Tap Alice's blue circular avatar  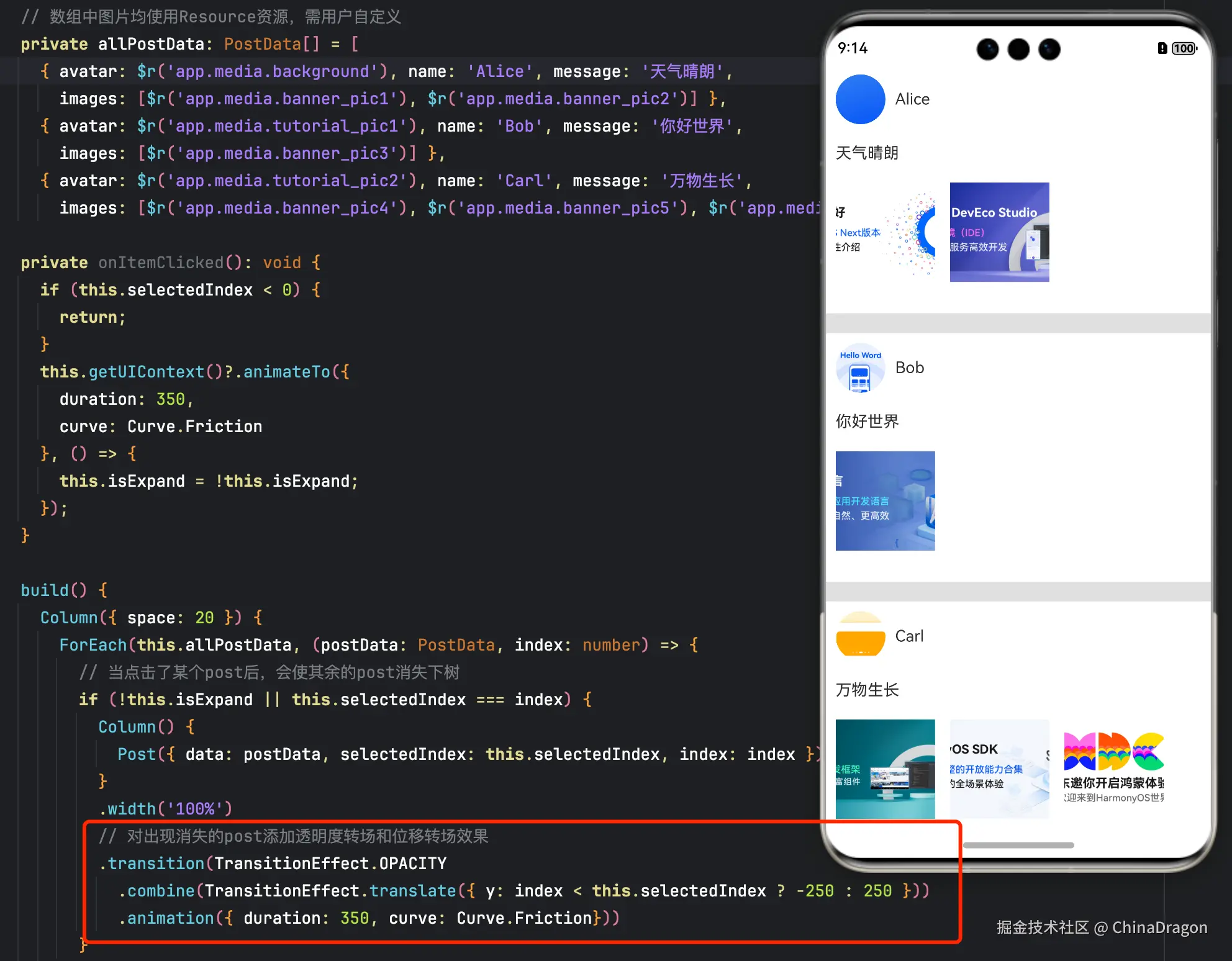coord(860,99)
